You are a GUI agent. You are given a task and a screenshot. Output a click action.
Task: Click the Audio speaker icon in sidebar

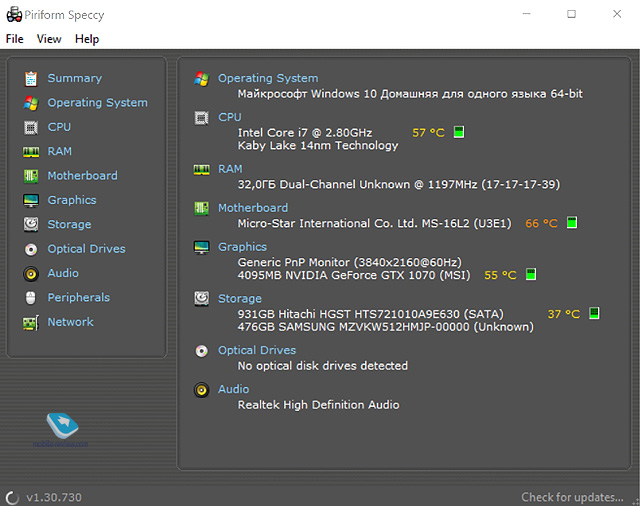click(x=31, y=274)
